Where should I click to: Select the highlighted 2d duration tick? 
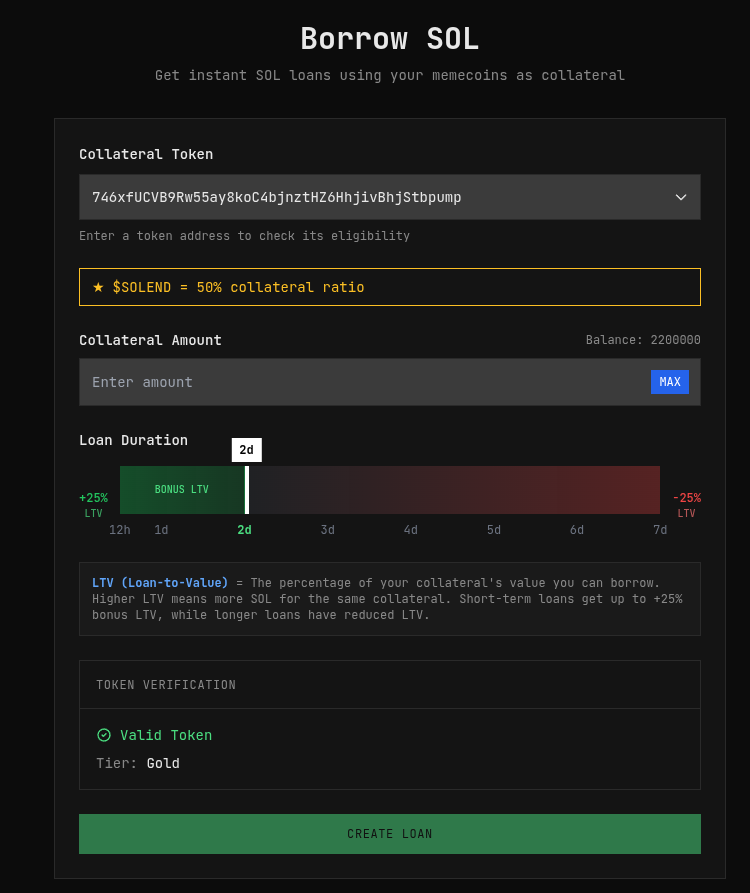point(244,530)
